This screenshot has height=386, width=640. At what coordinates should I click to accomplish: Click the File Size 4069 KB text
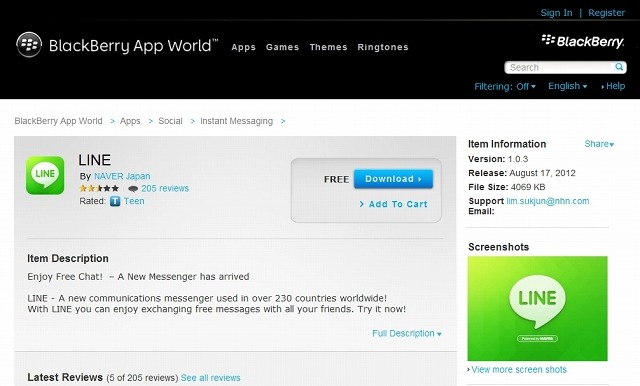(x=507, y=187)
